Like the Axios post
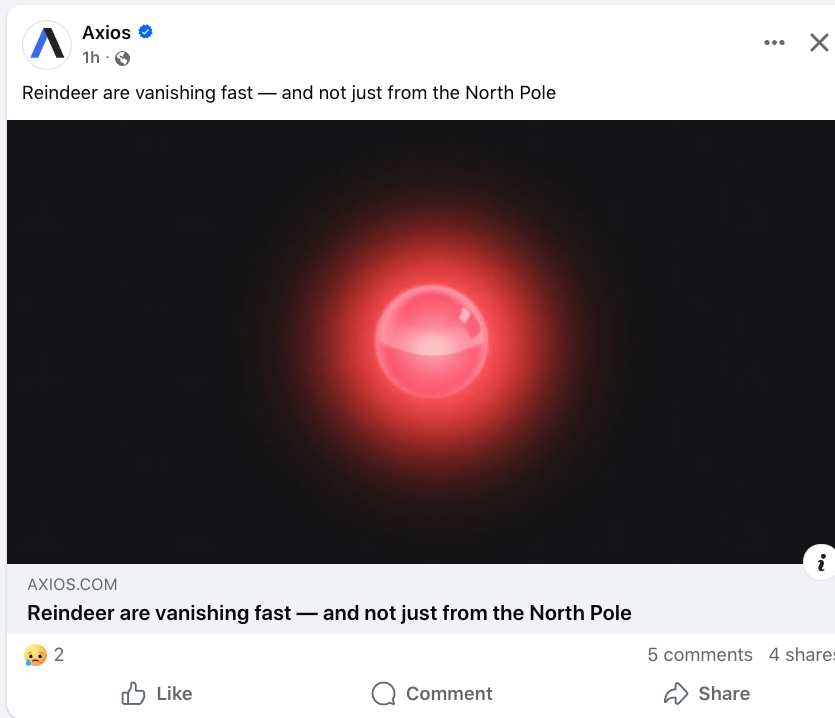The width and height of the screenshot is (835, 718). tap(156, 693)
